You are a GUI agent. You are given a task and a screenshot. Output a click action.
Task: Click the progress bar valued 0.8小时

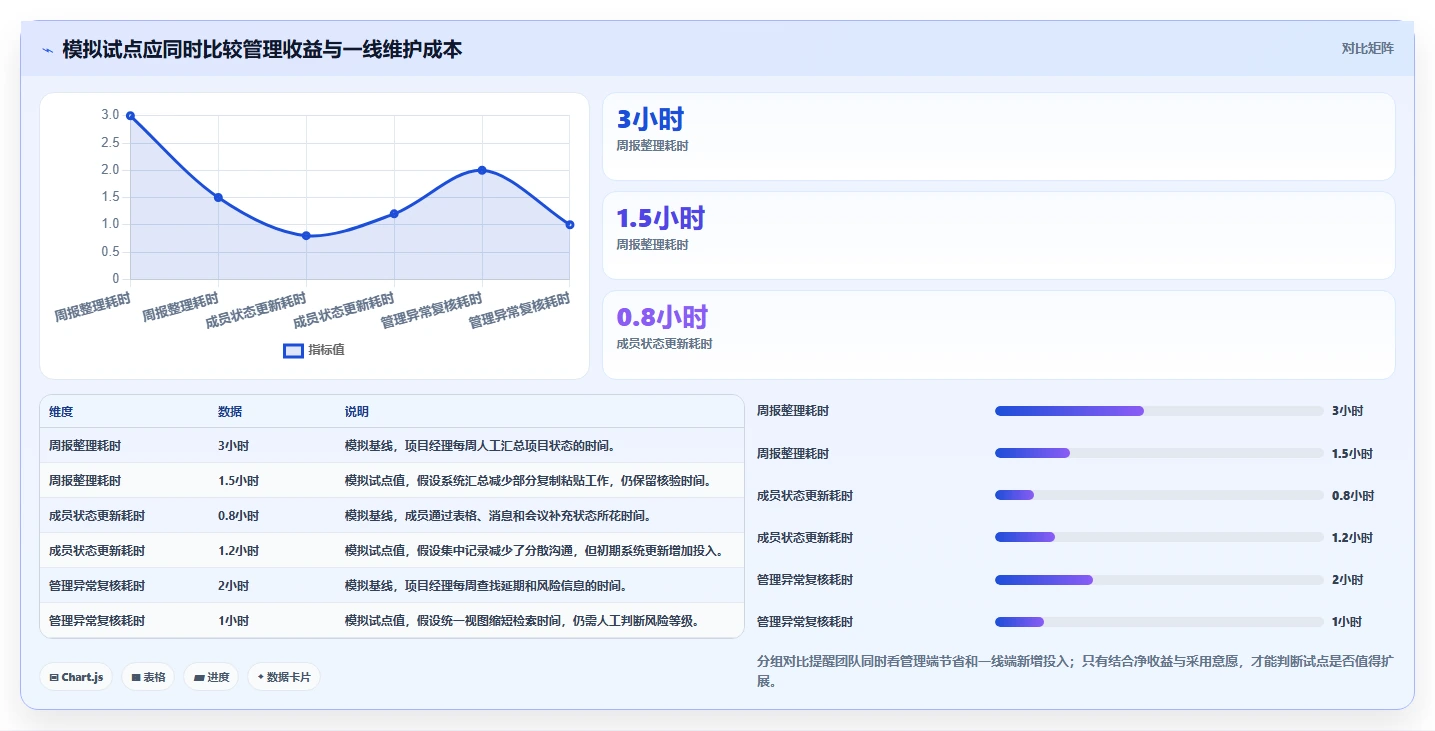pyautogui.click(x=1159, y=495)
